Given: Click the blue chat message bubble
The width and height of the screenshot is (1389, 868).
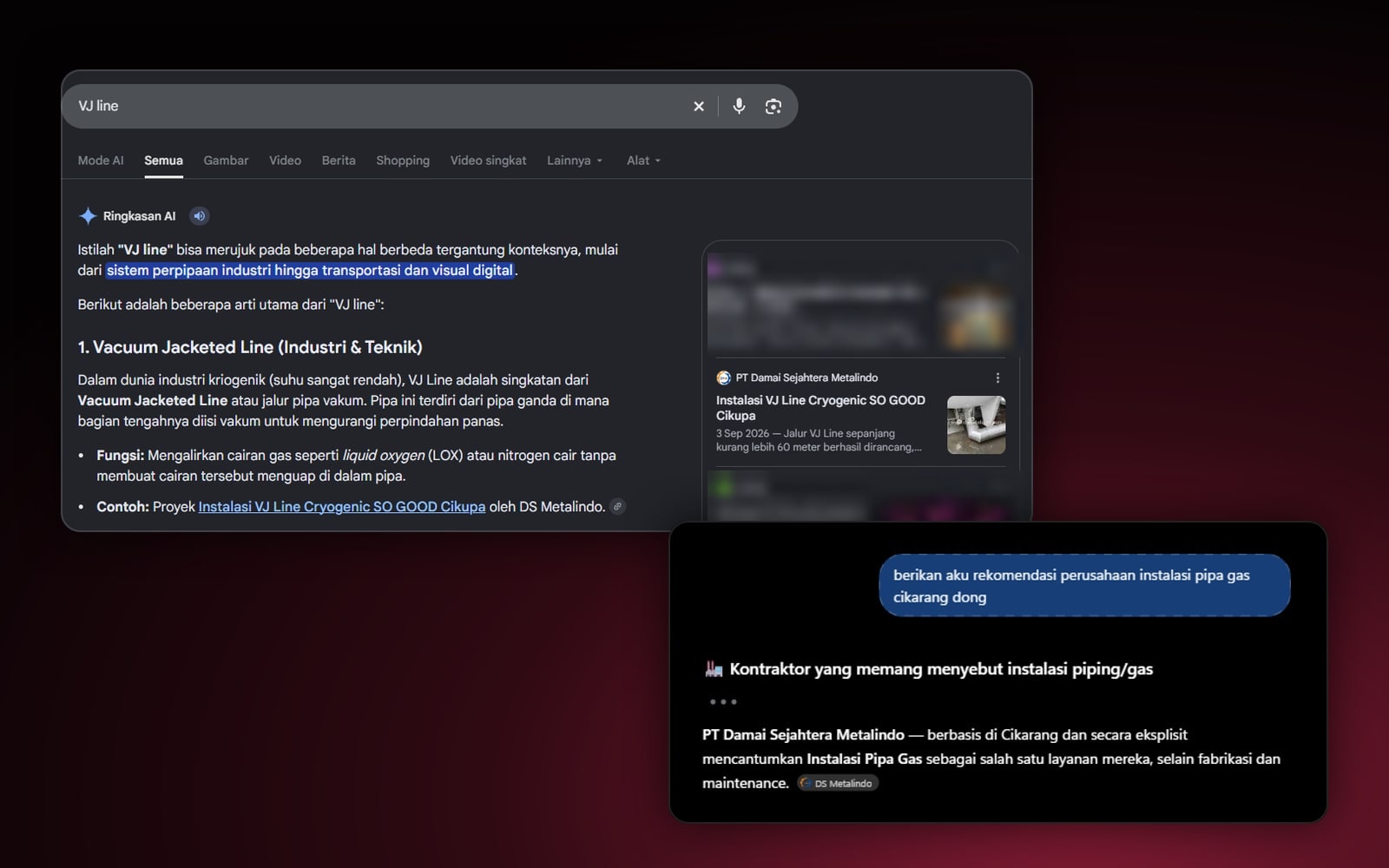Looking at the screenshot, I should (x=1084, y=586).
